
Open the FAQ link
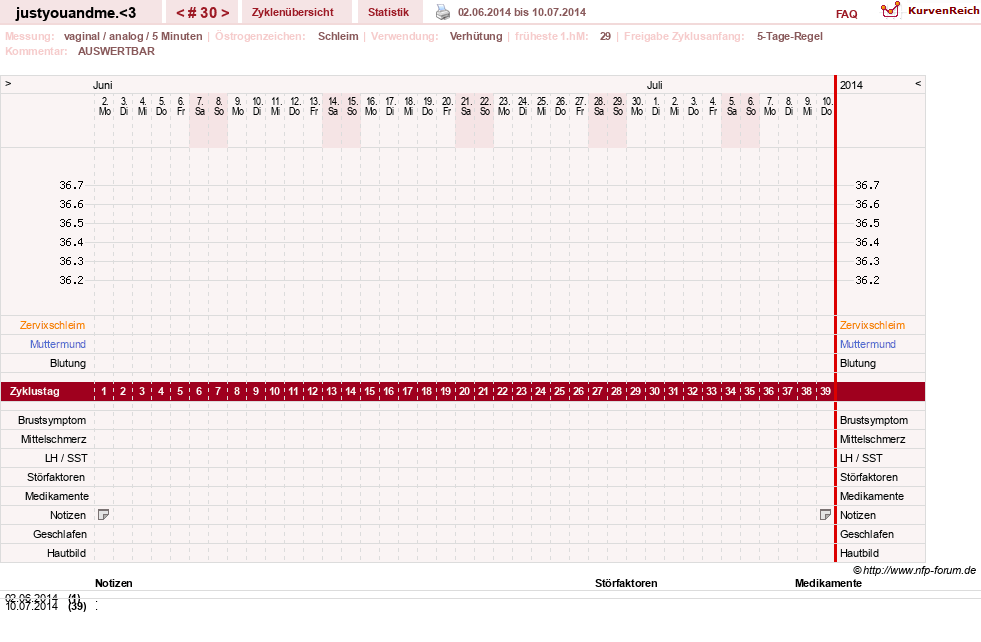tap(846, 14)
